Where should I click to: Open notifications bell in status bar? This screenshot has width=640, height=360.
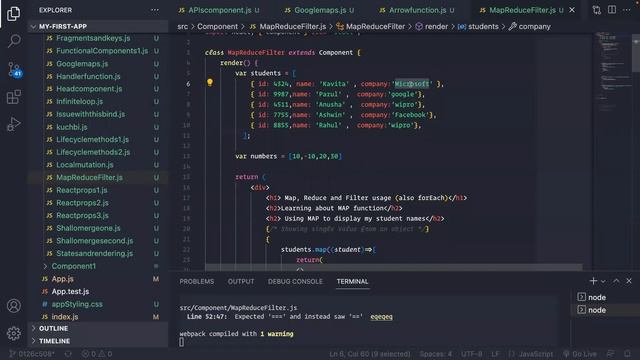[627, 354]
